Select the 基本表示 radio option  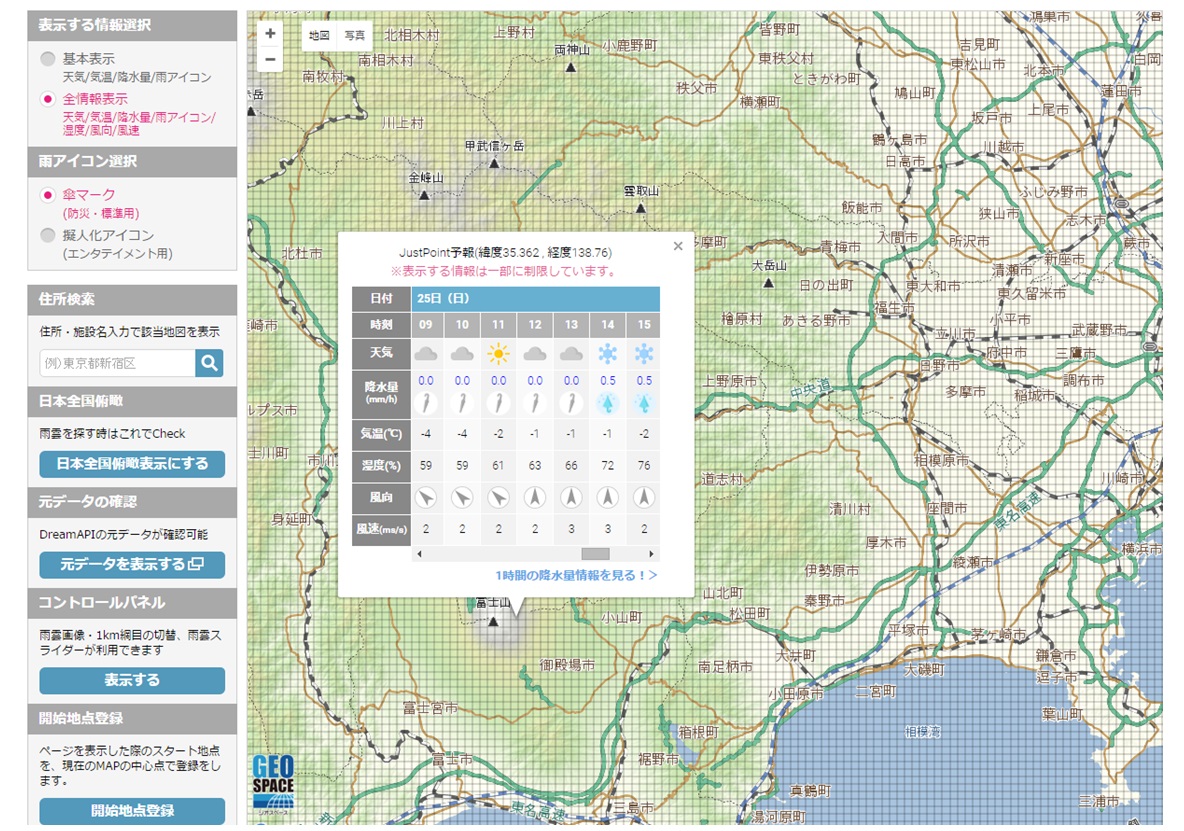[x=48, y=59]
